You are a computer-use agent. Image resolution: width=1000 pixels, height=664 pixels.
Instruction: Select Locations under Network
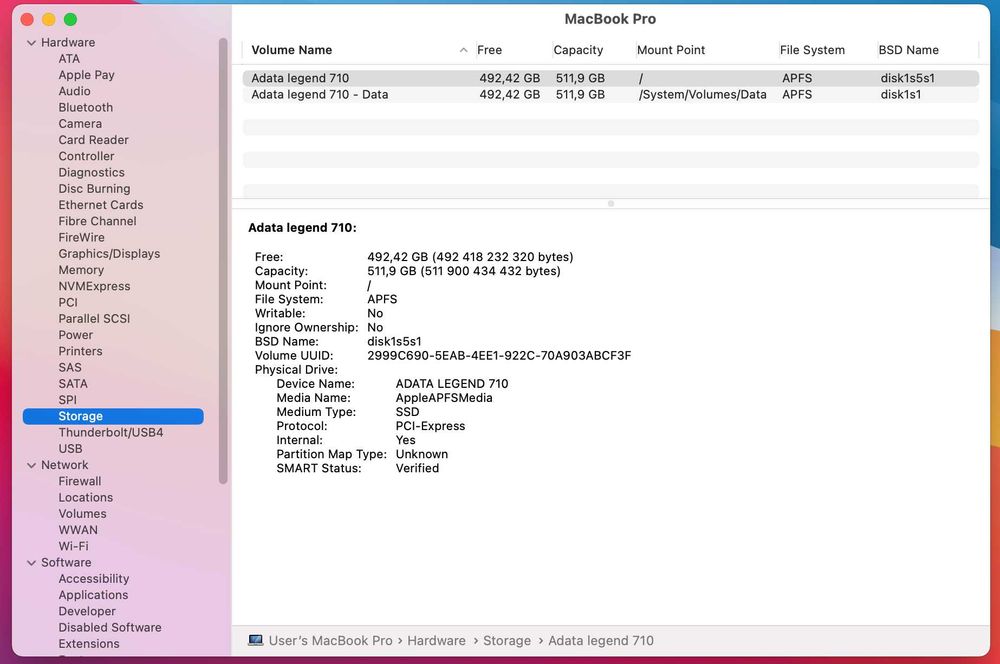click(x=85, y=498)
